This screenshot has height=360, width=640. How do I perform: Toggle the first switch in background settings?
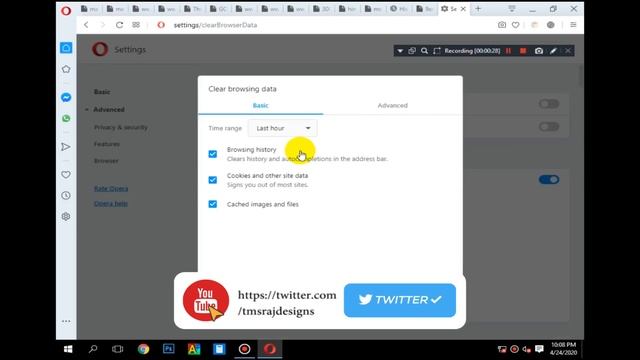coord(549,104)
